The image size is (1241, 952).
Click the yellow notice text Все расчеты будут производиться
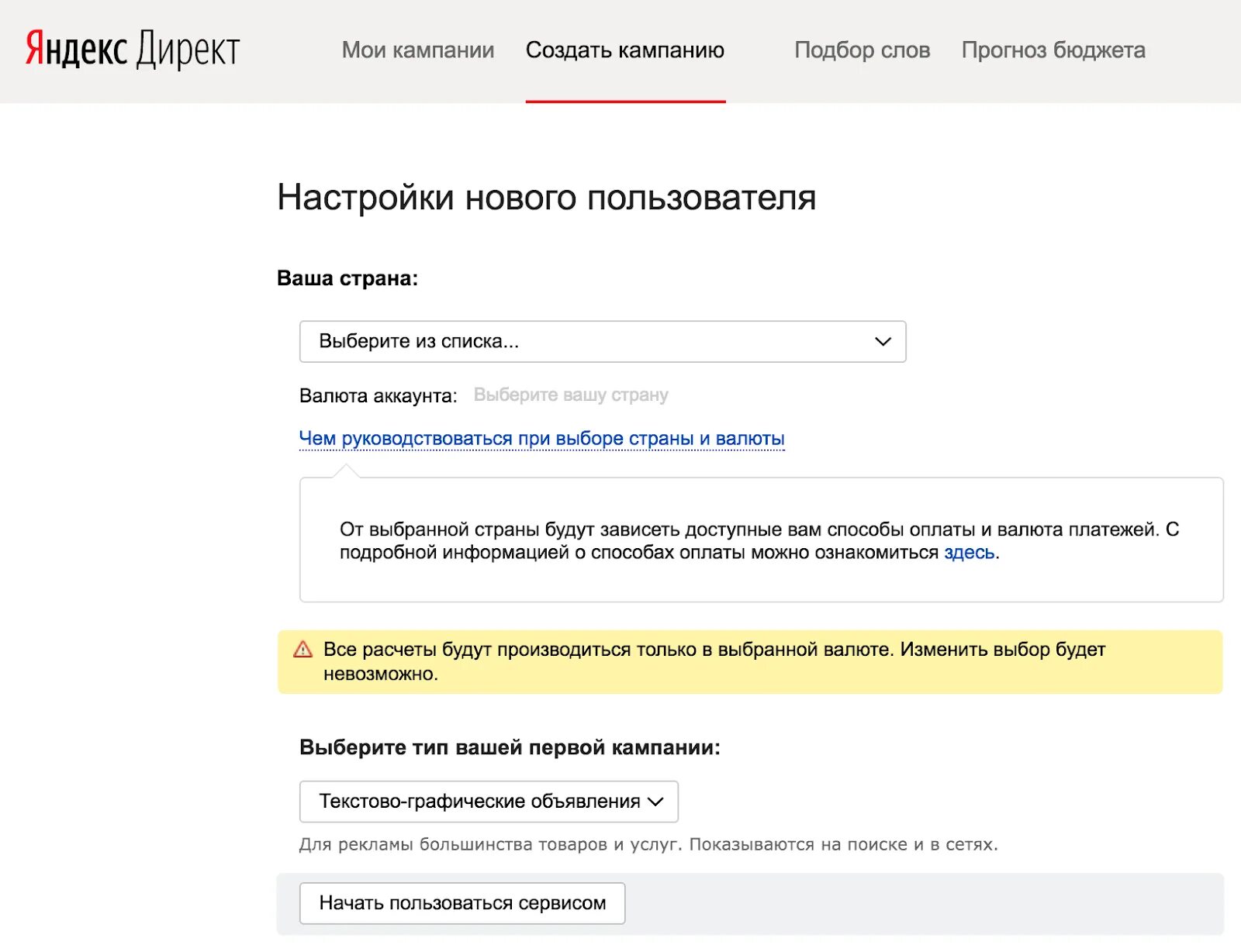coord(714,661)
